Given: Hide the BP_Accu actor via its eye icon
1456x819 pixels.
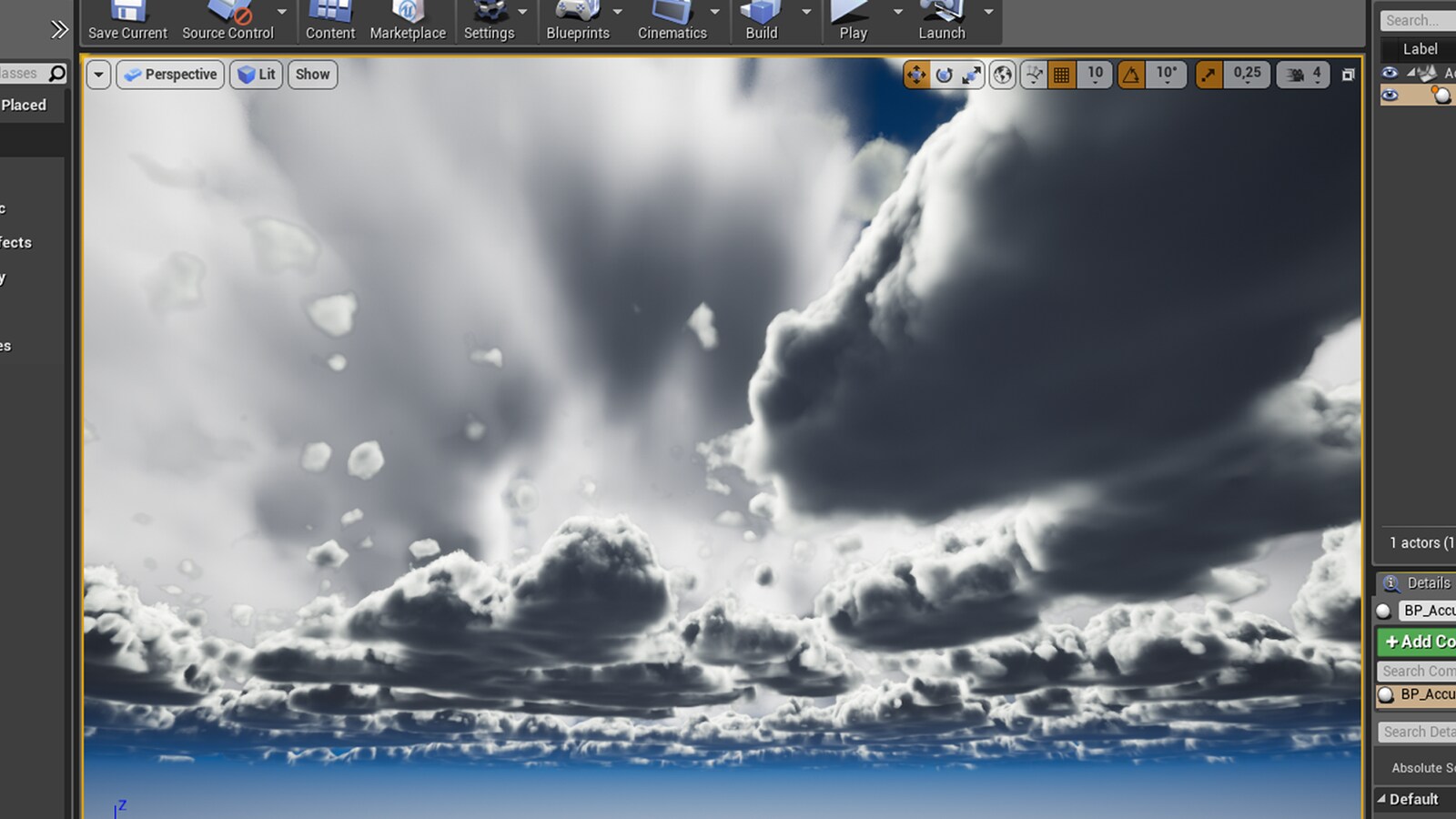Looking at the screenshot, I should tap(1390, 96).
